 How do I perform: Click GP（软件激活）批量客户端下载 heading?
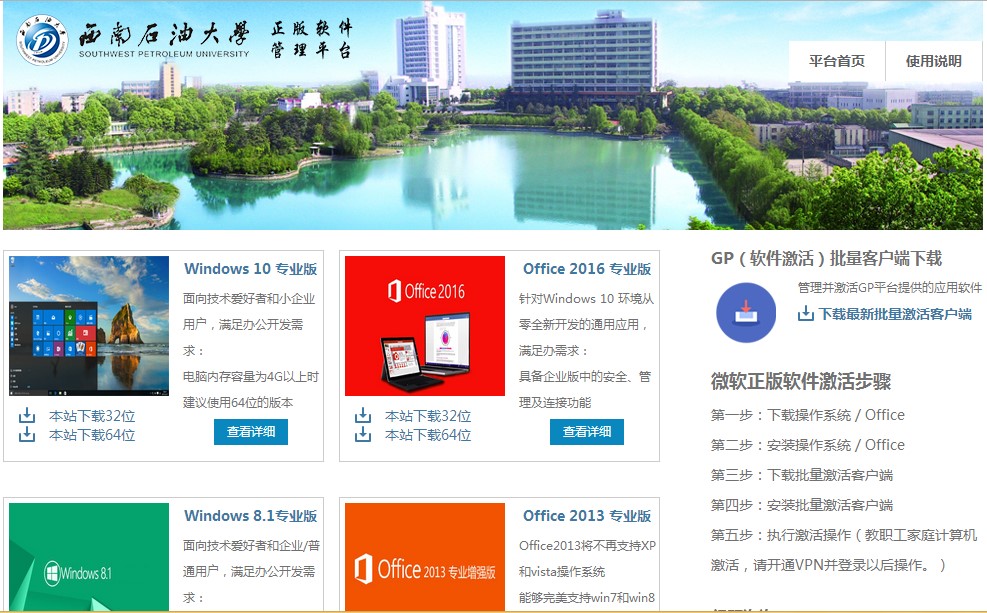tap(826, 258)
